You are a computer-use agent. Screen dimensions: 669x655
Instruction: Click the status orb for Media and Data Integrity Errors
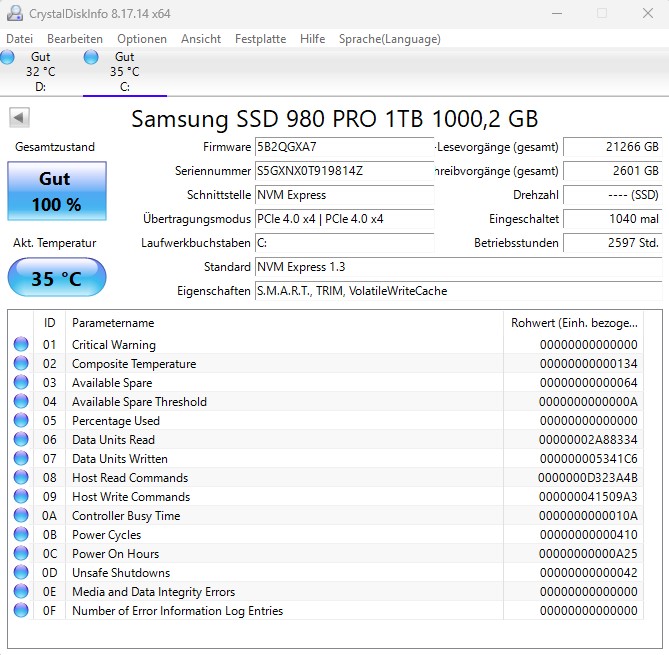tap(21, 591)
